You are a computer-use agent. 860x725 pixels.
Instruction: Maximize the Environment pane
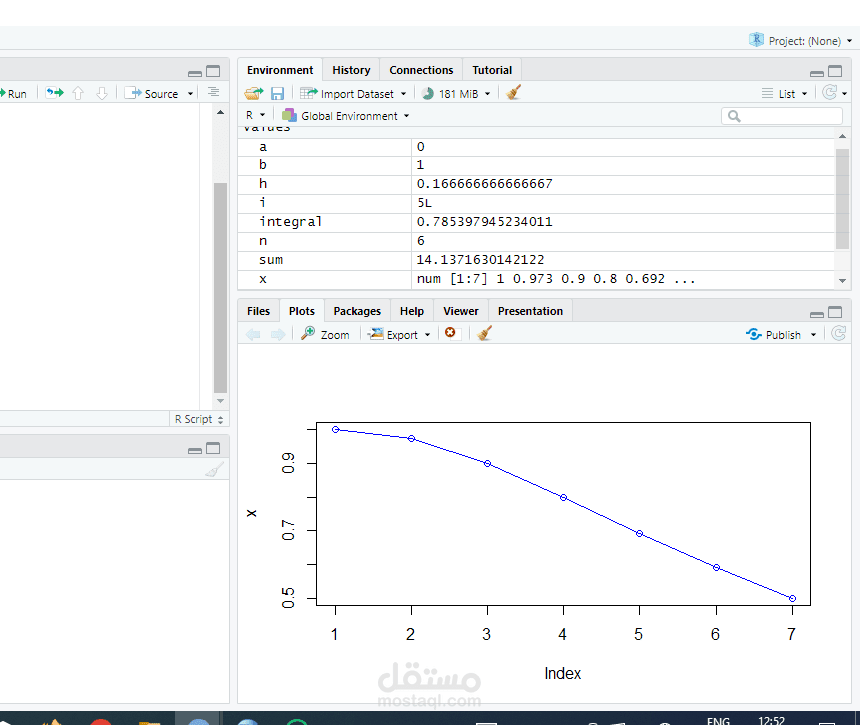click(x=835, y=71)
